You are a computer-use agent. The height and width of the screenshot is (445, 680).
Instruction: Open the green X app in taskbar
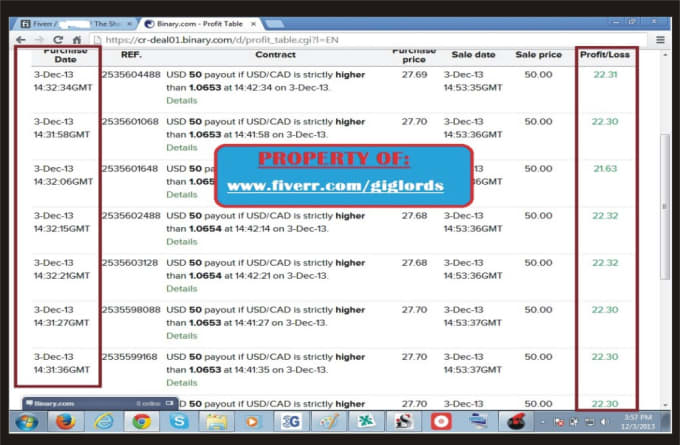coord(366,421)
